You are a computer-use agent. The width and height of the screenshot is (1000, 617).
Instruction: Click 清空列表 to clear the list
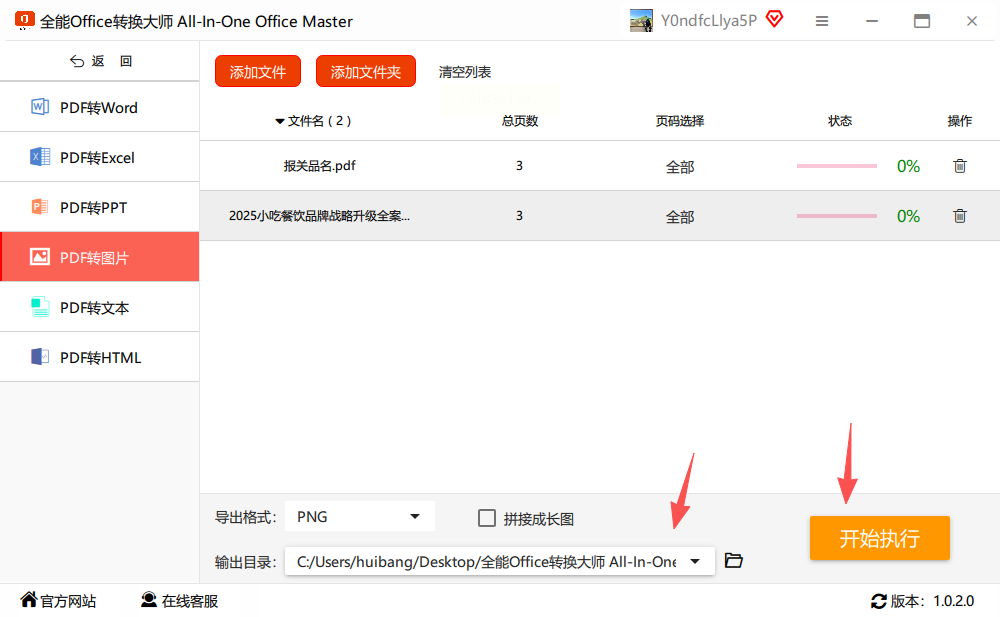[464, 72]
